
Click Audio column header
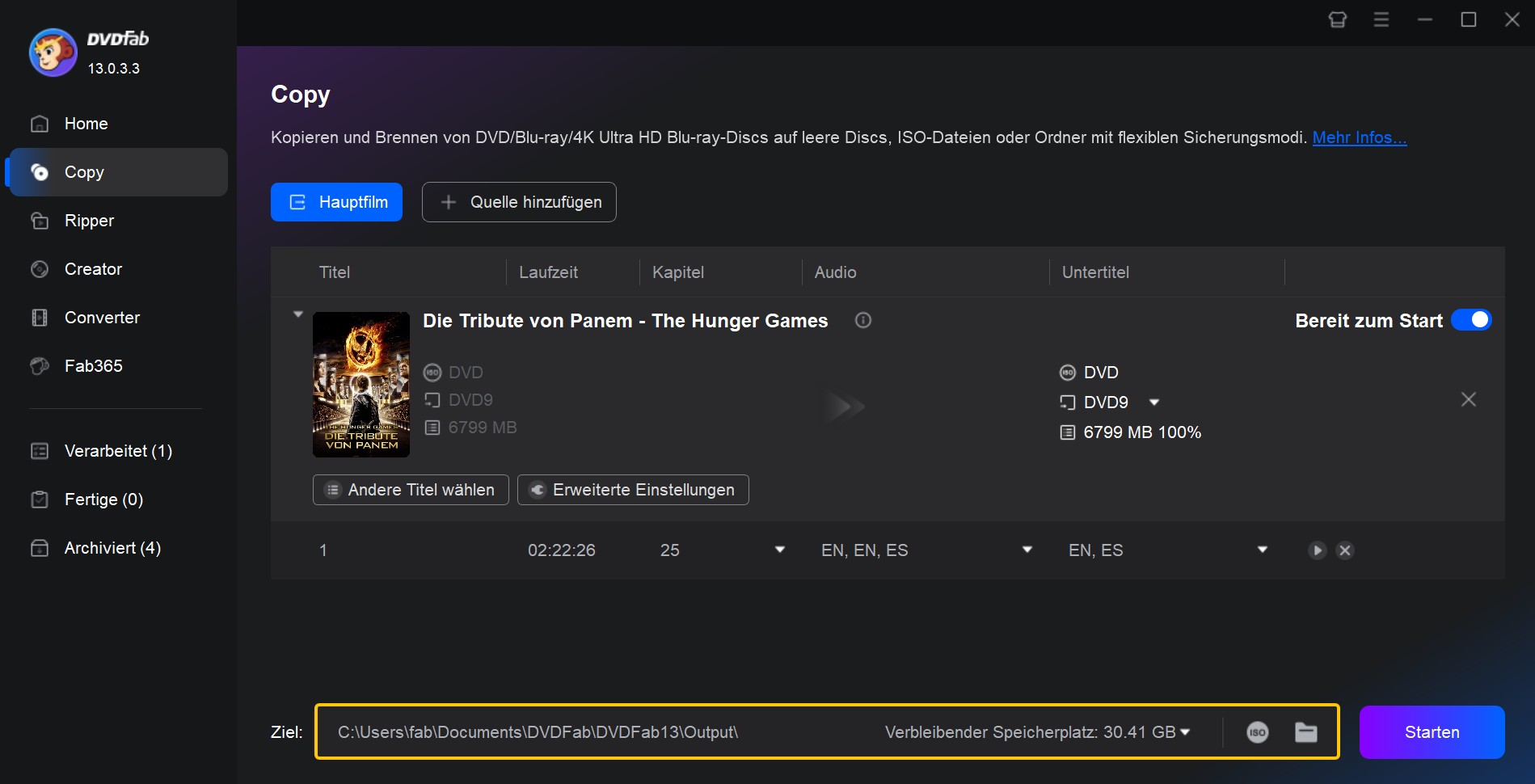point(835,272)
